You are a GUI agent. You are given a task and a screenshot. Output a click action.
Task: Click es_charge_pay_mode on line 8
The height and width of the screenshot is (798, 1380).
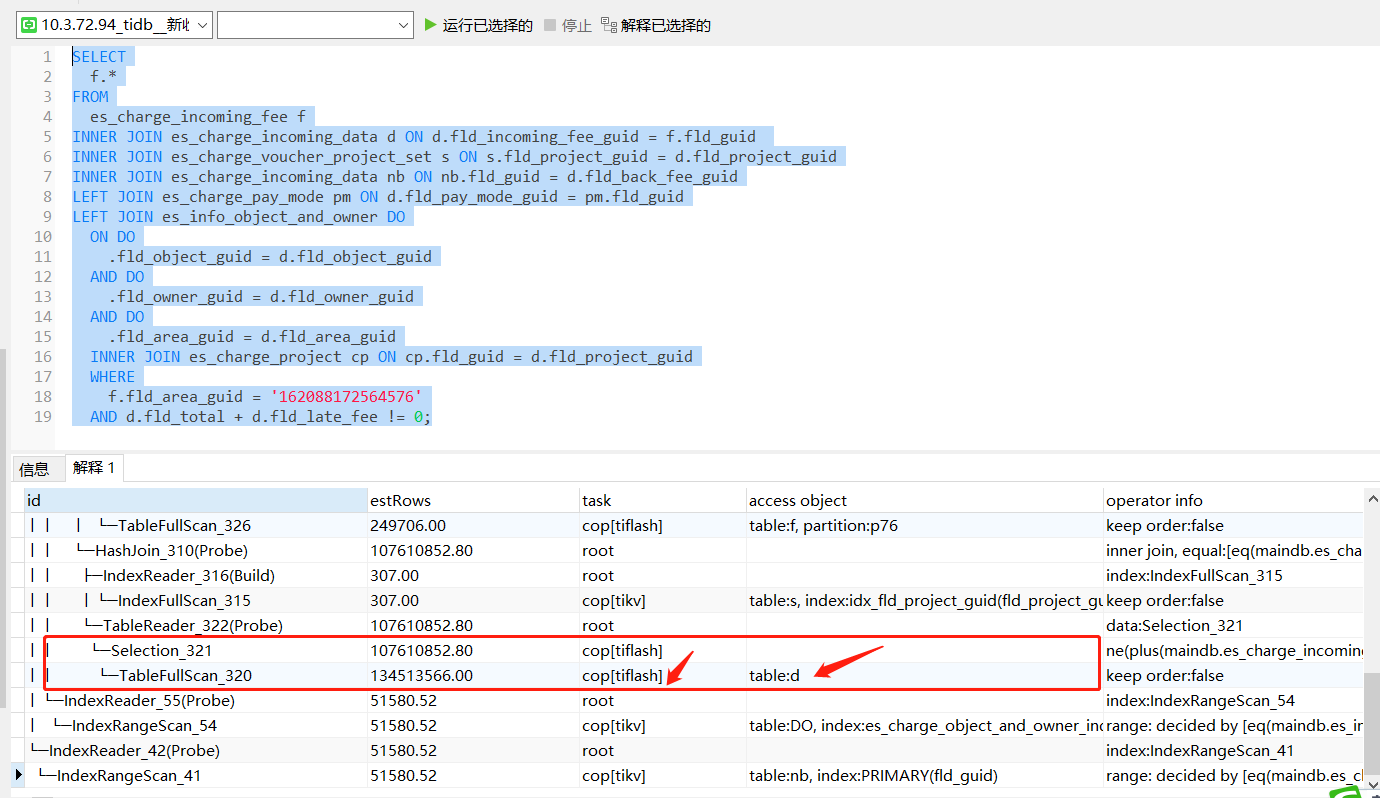pos(243,196)
